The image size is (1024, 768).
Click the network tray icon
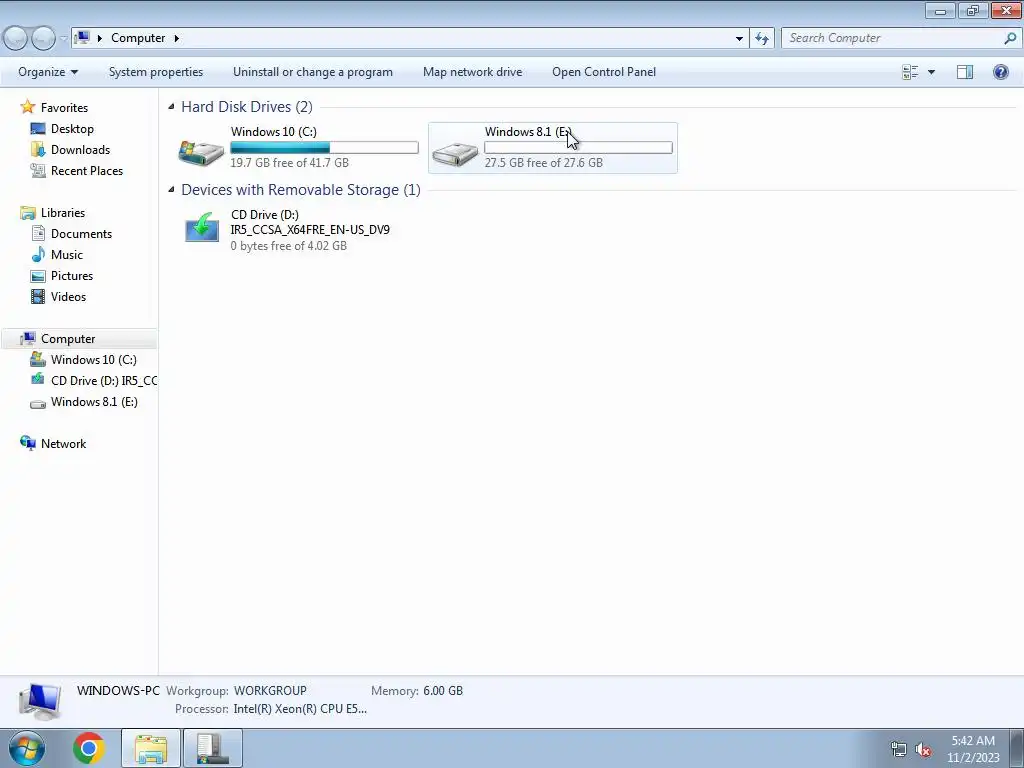[899, 750]
